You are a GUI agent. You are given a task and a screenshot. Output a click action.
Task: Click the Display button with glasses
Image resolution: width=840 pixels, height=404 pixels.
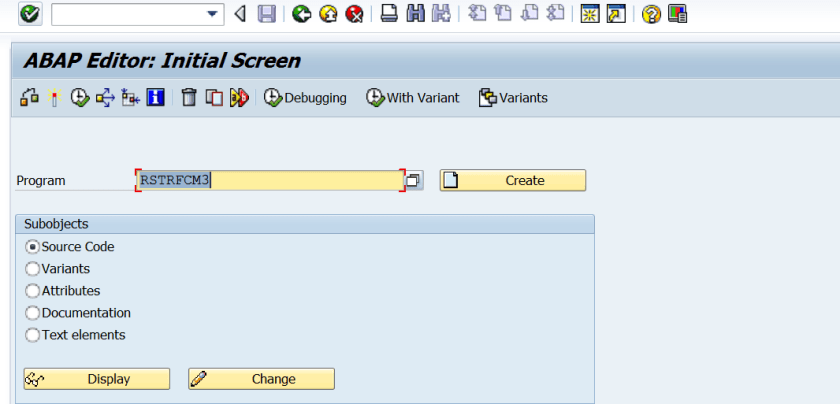click(x=96, y=379)
